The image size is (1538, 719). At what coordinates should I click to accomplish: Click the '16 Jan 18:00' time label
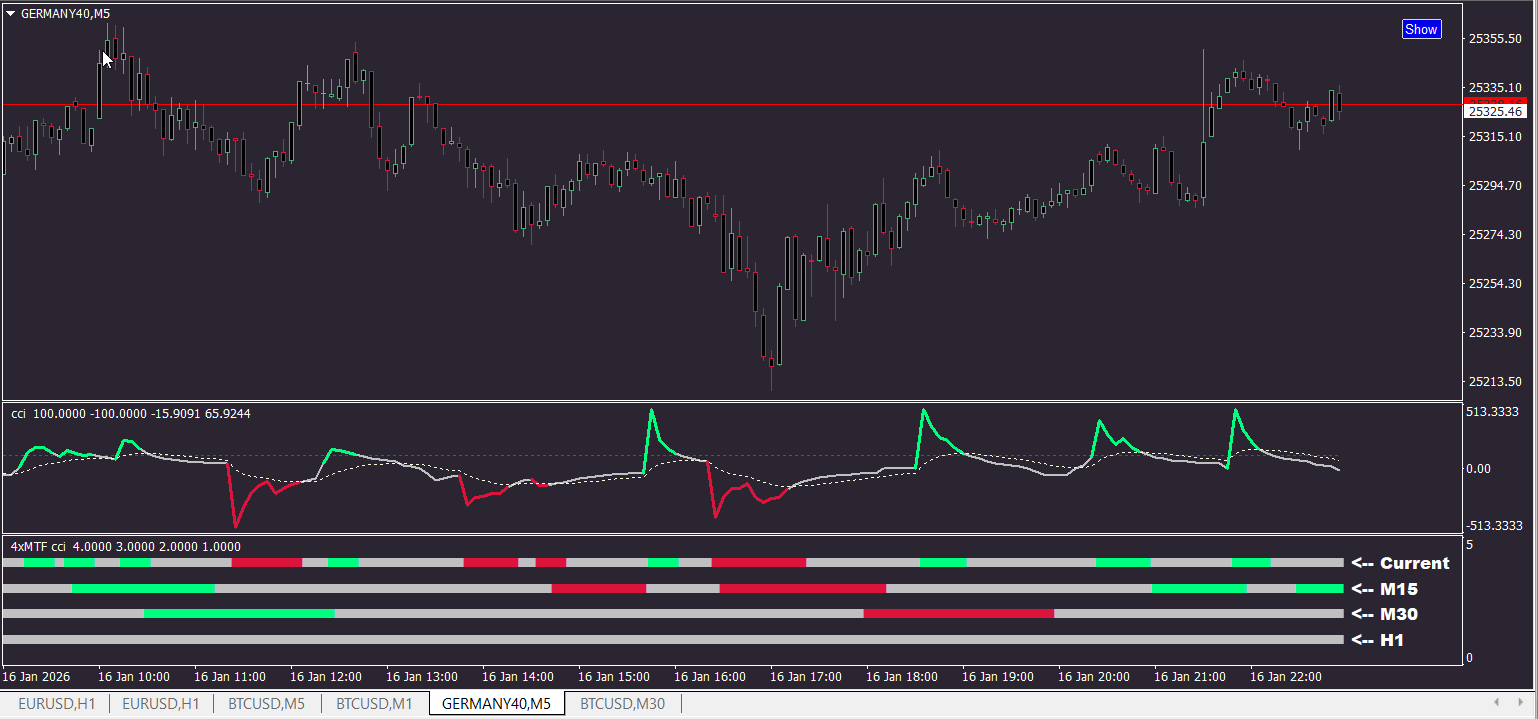pos(902,677)
